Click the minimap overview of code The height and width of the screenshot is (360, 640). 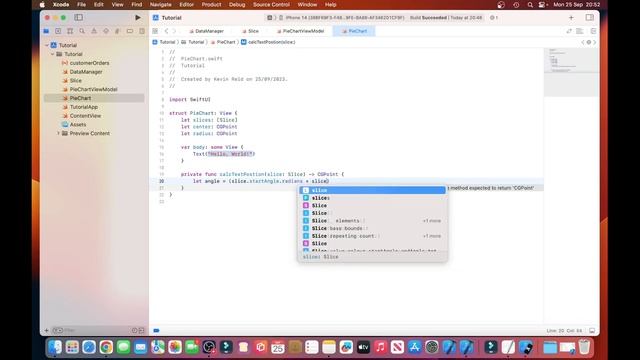[x=571, y=72]
